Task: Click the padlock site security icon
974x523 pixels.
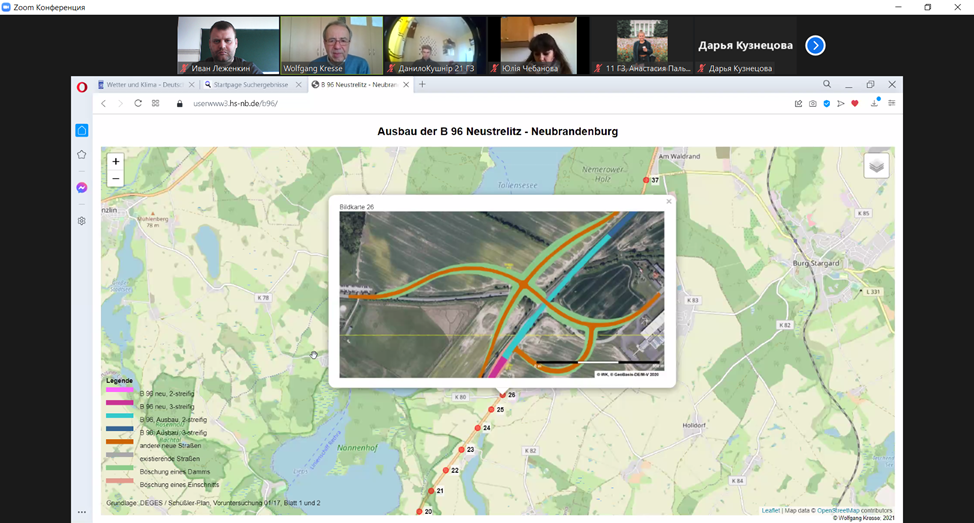Action: tap(180, 104)
